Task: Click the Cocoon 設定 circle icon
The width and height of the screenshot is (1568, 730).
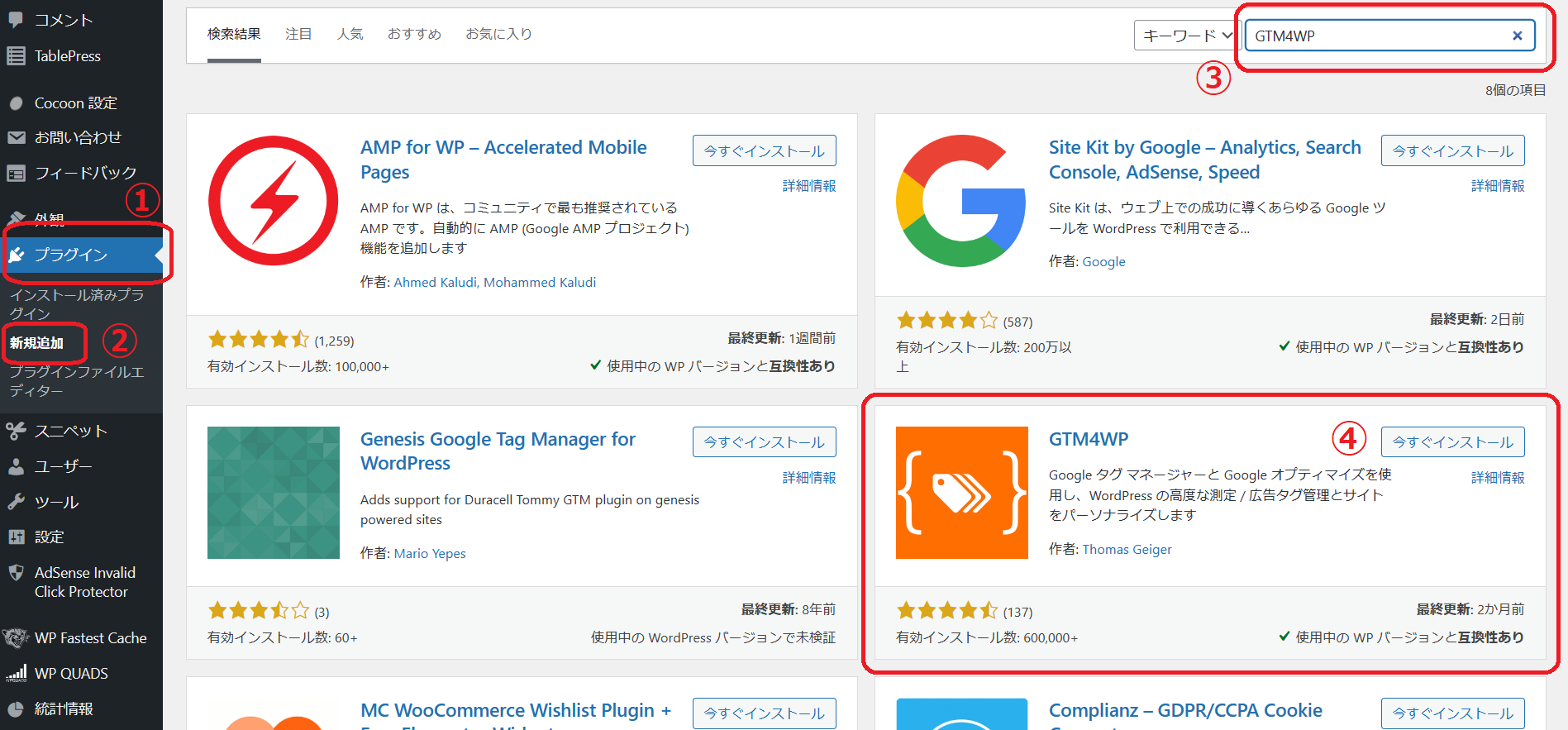Action: 16,103
